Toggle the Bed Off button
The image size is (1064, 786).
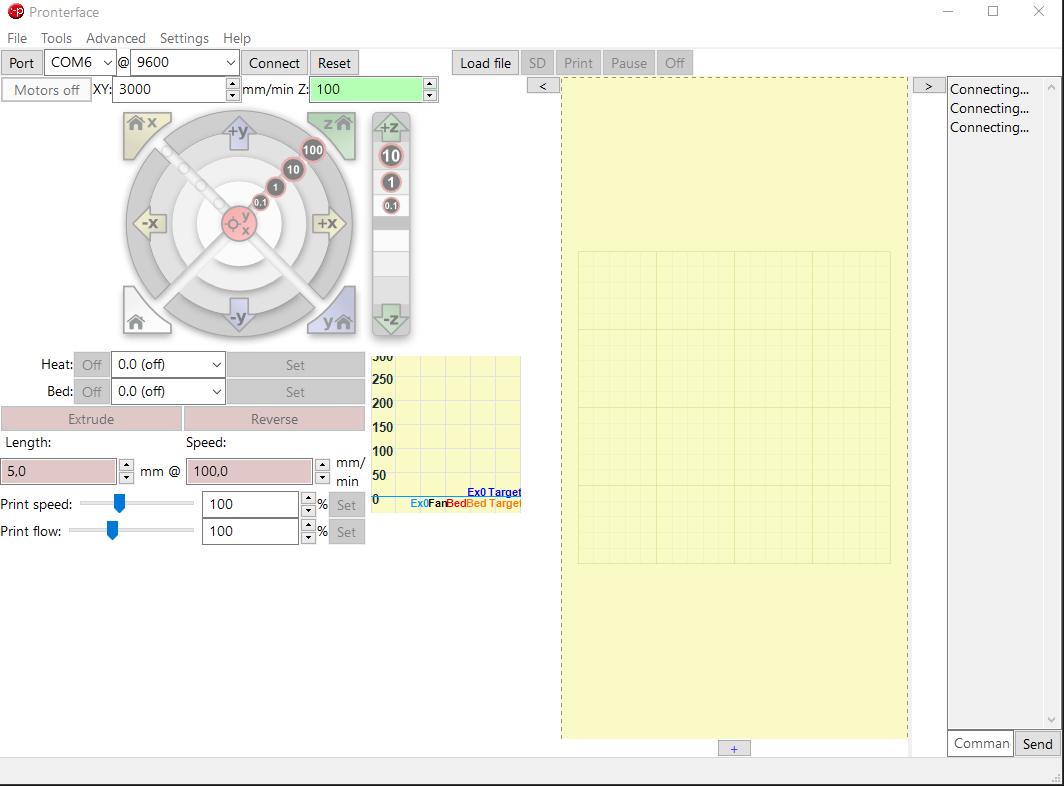point(92,392)
